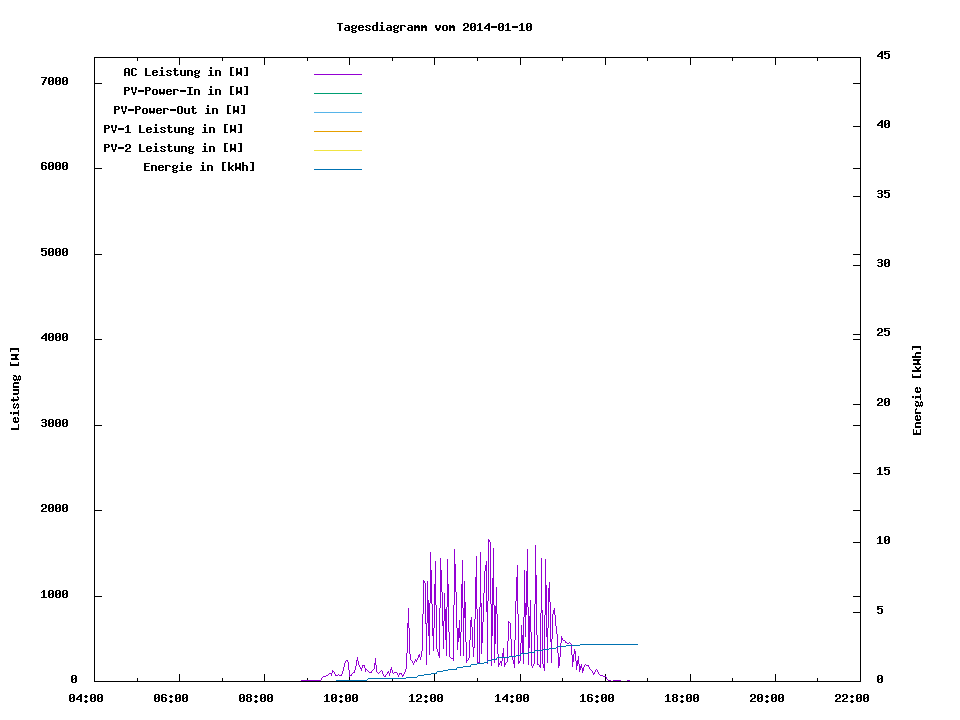Select the 'AC Leistung in [W]' legend label

(186, 72)
